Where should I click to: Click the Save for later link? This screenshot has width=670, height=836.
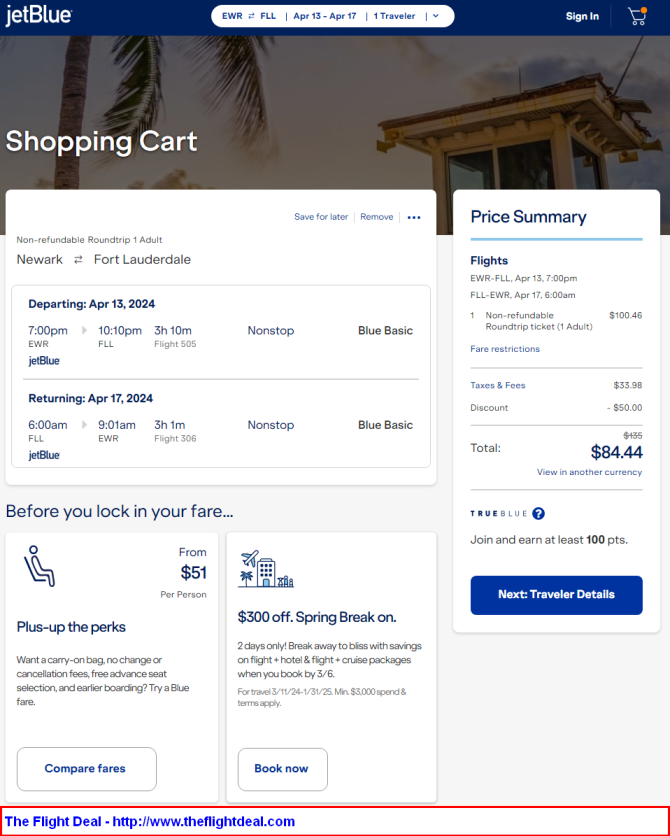pyautogui.click(x=321, y=217)
